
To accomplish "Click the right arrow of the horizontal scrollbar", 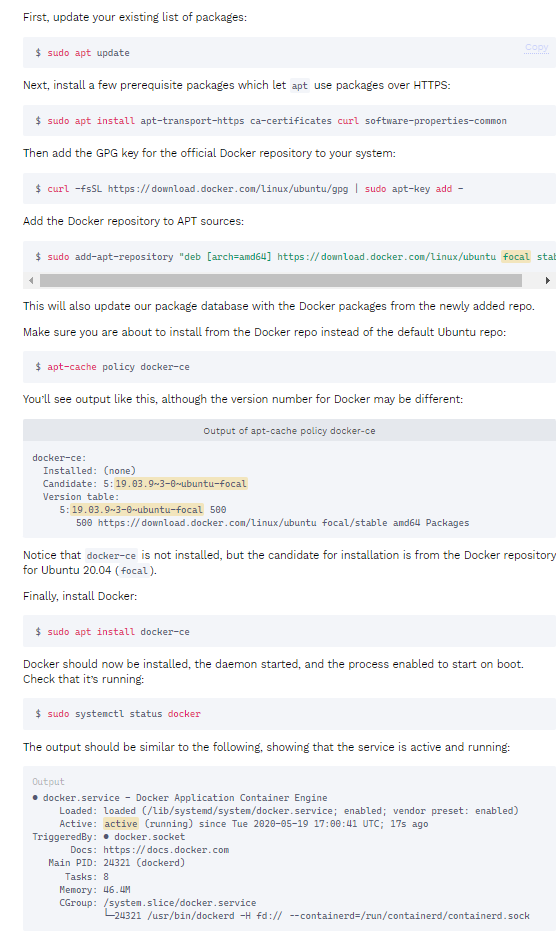I will pos(547,280).
